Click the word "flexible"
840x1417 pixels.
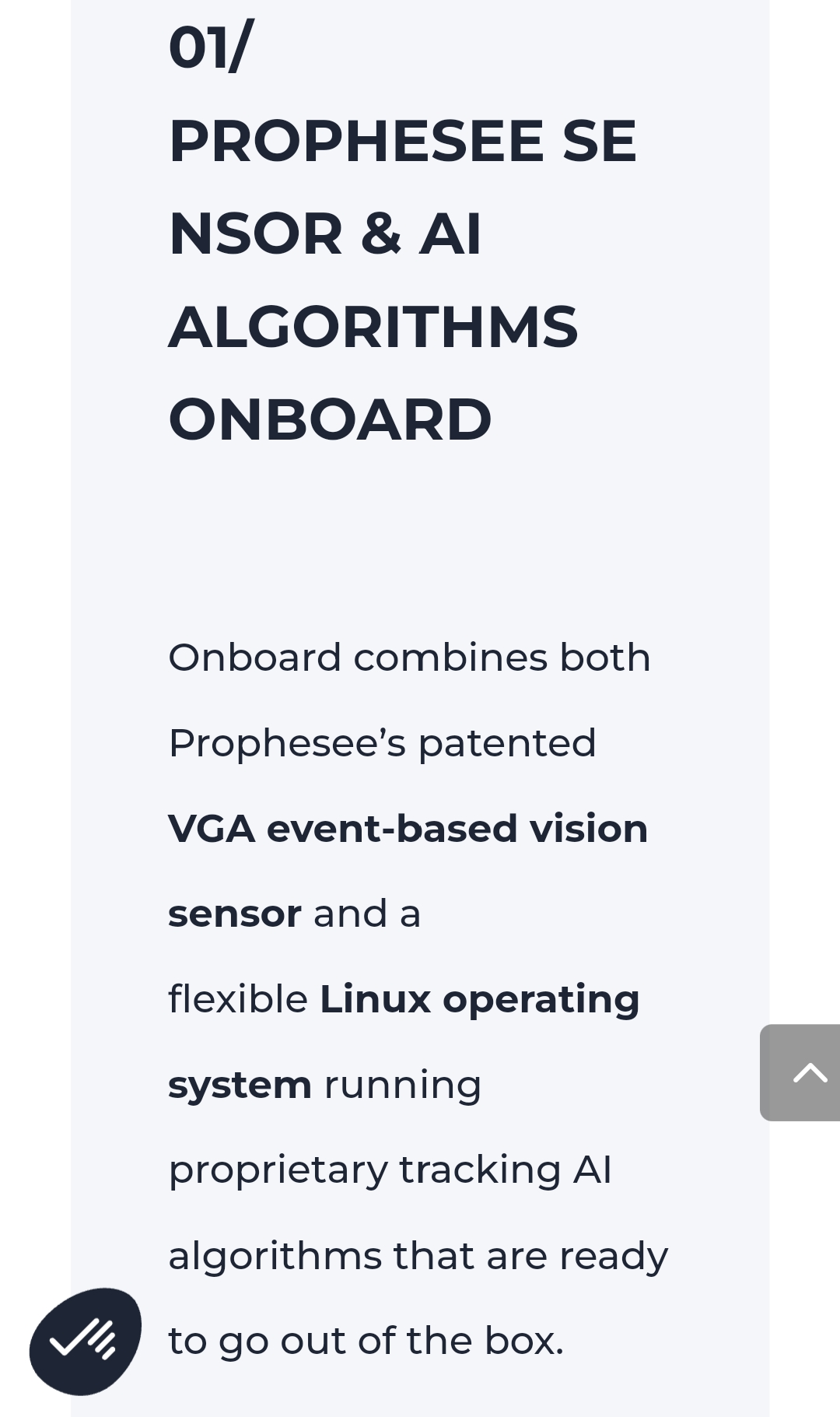point(238,998)
